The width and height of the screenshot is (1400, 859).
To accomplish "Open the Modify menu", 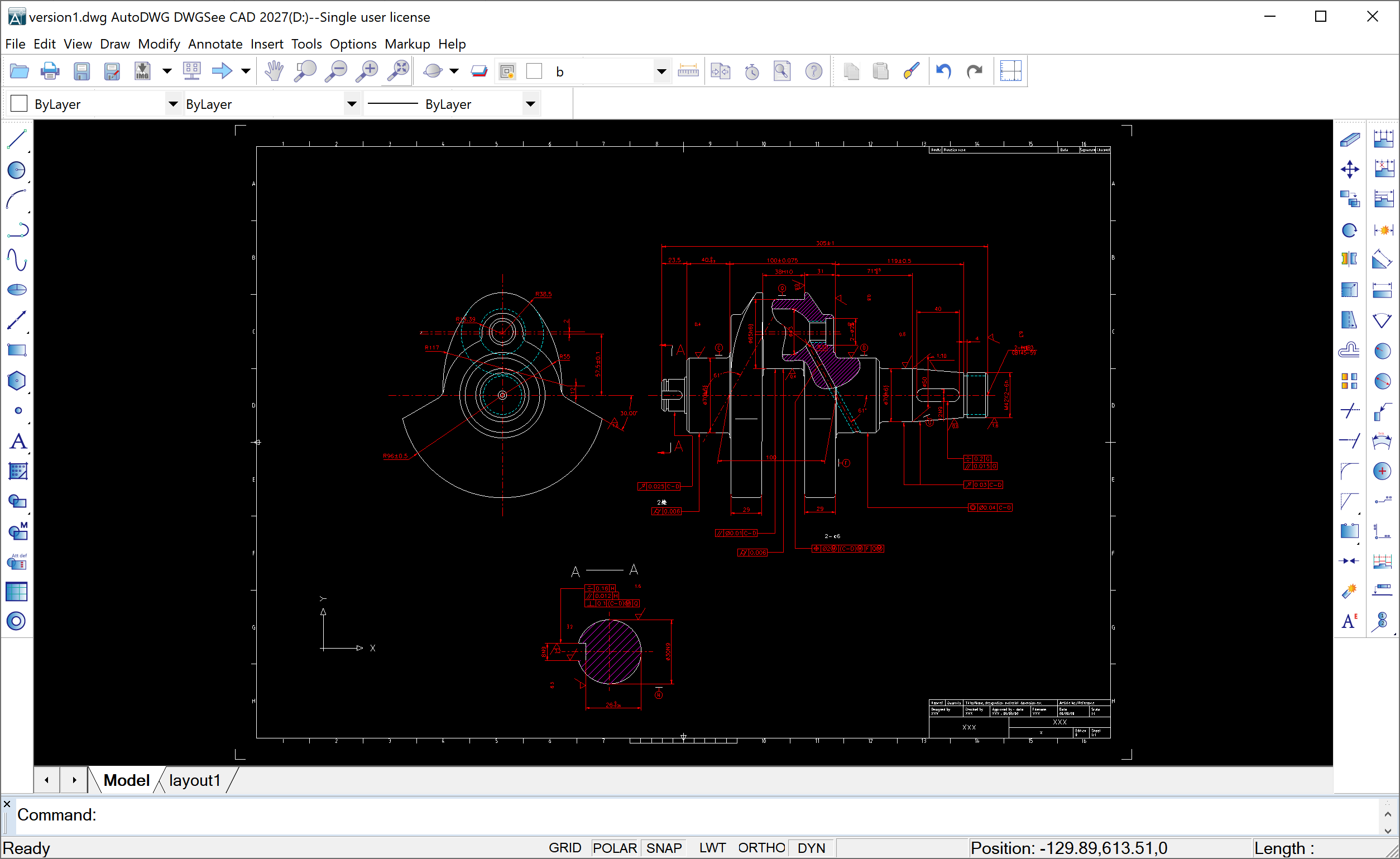I will tap(159, 44).
